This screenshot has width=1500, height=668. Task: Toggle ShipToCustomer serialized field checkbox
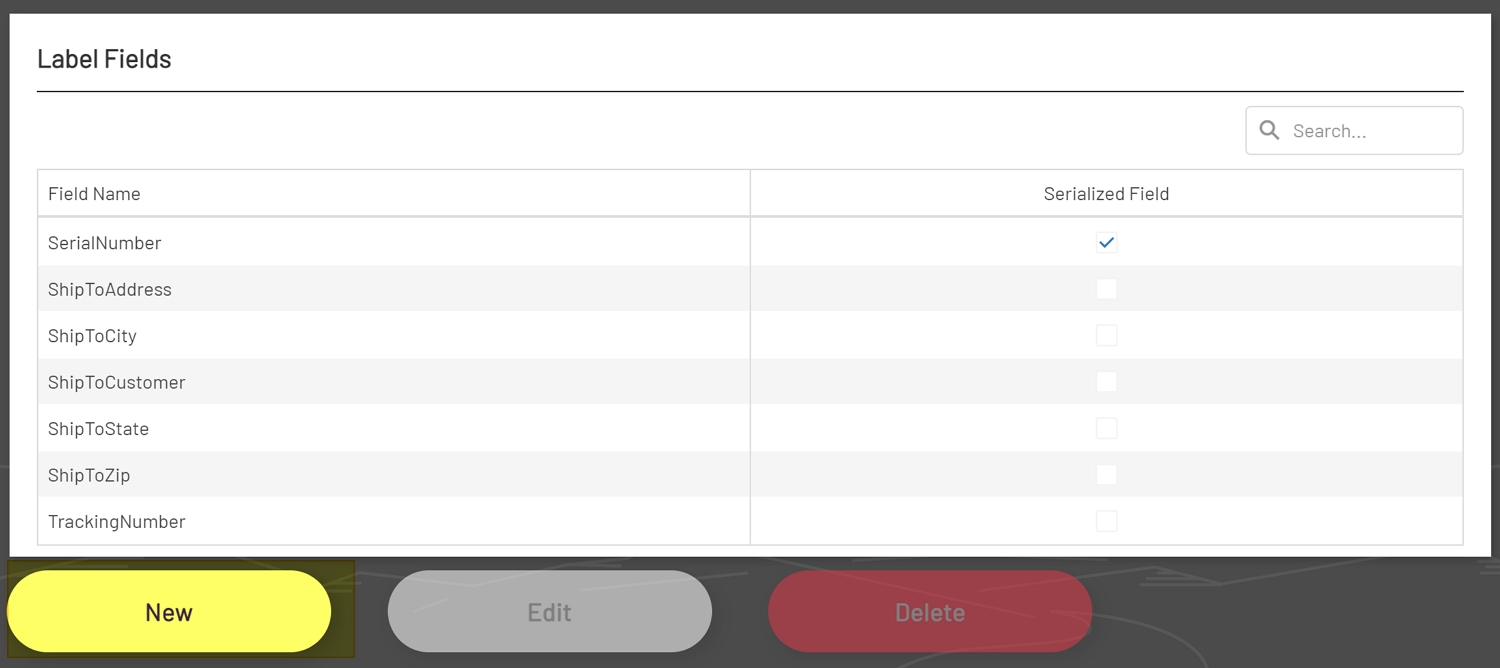(1106, 382)
